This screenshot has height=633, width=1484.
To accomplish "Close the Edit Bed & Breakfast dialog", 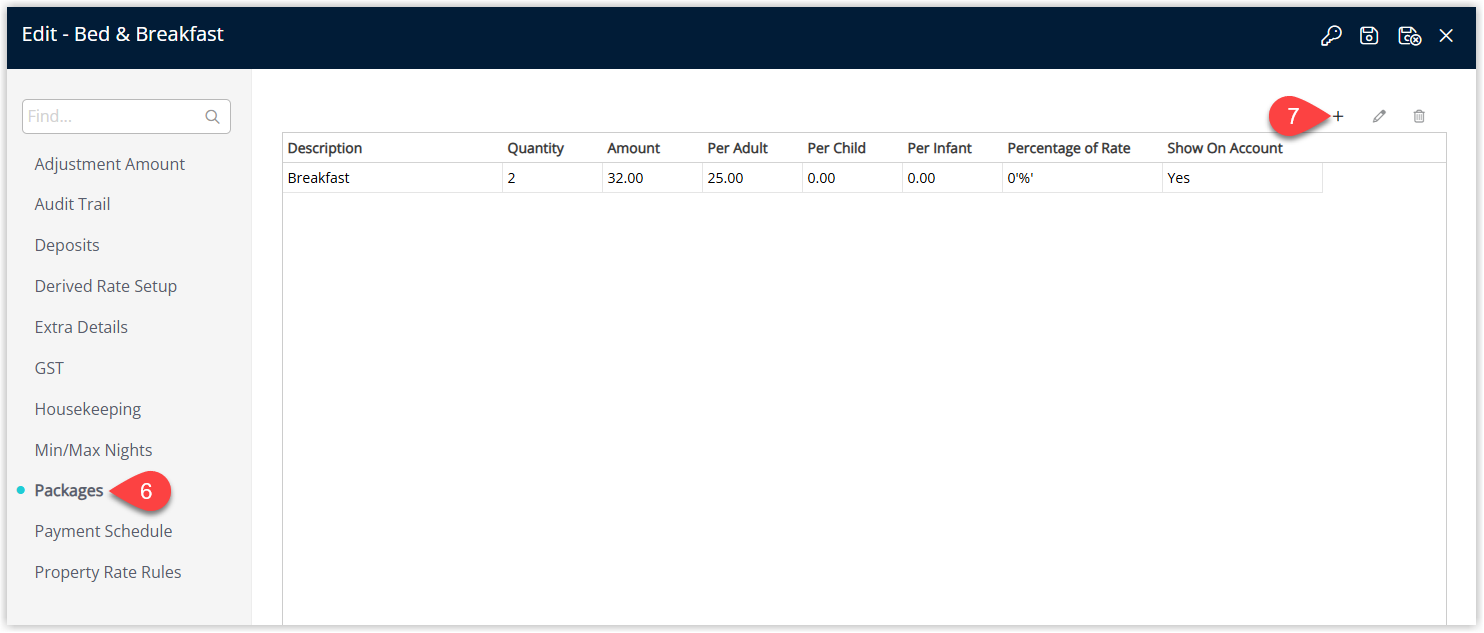I will pos(1446,36).
